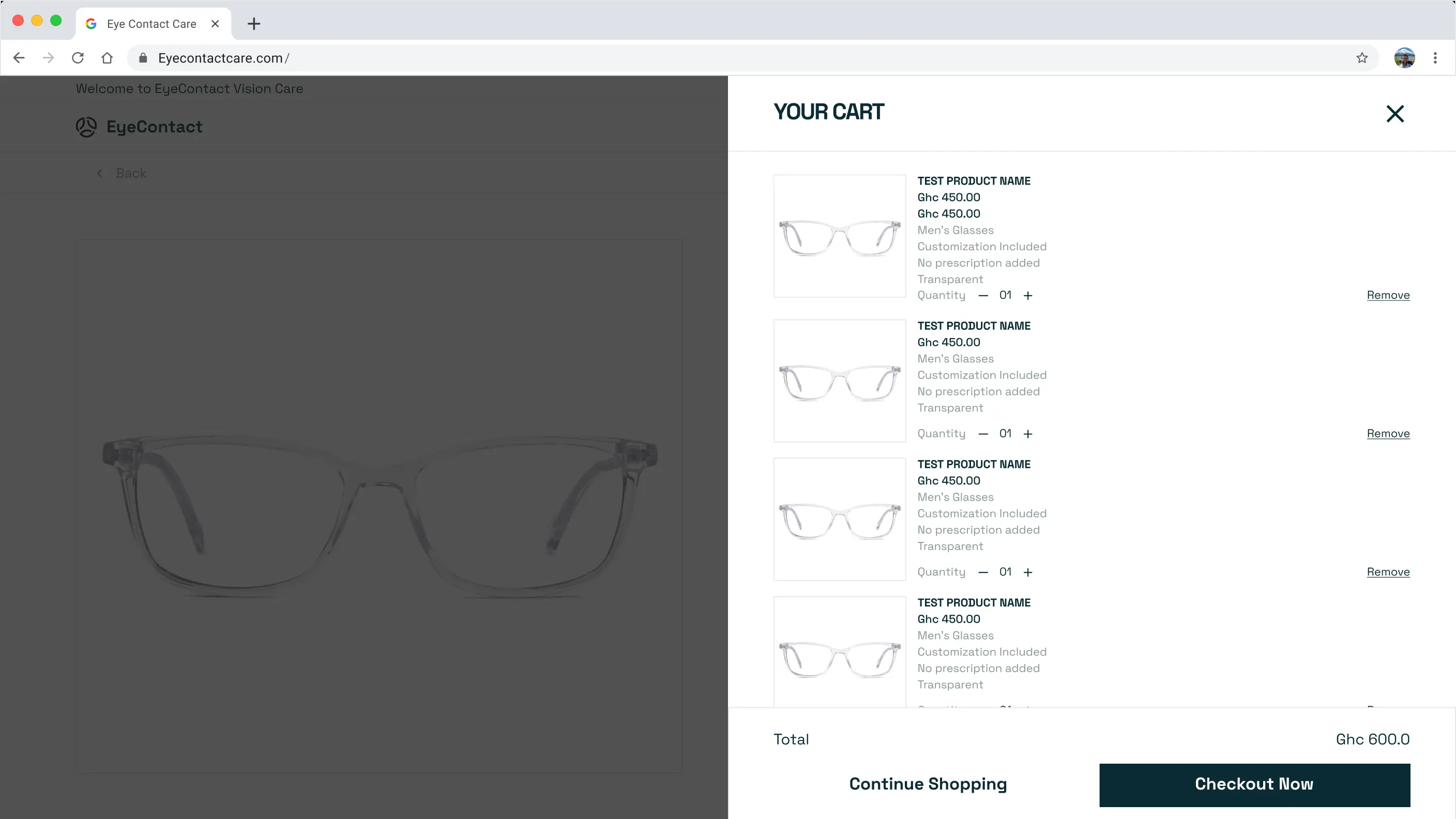1456x819 pixels.
Task: Increase quantity of the second cart item
Action: tap(1027, 434)
